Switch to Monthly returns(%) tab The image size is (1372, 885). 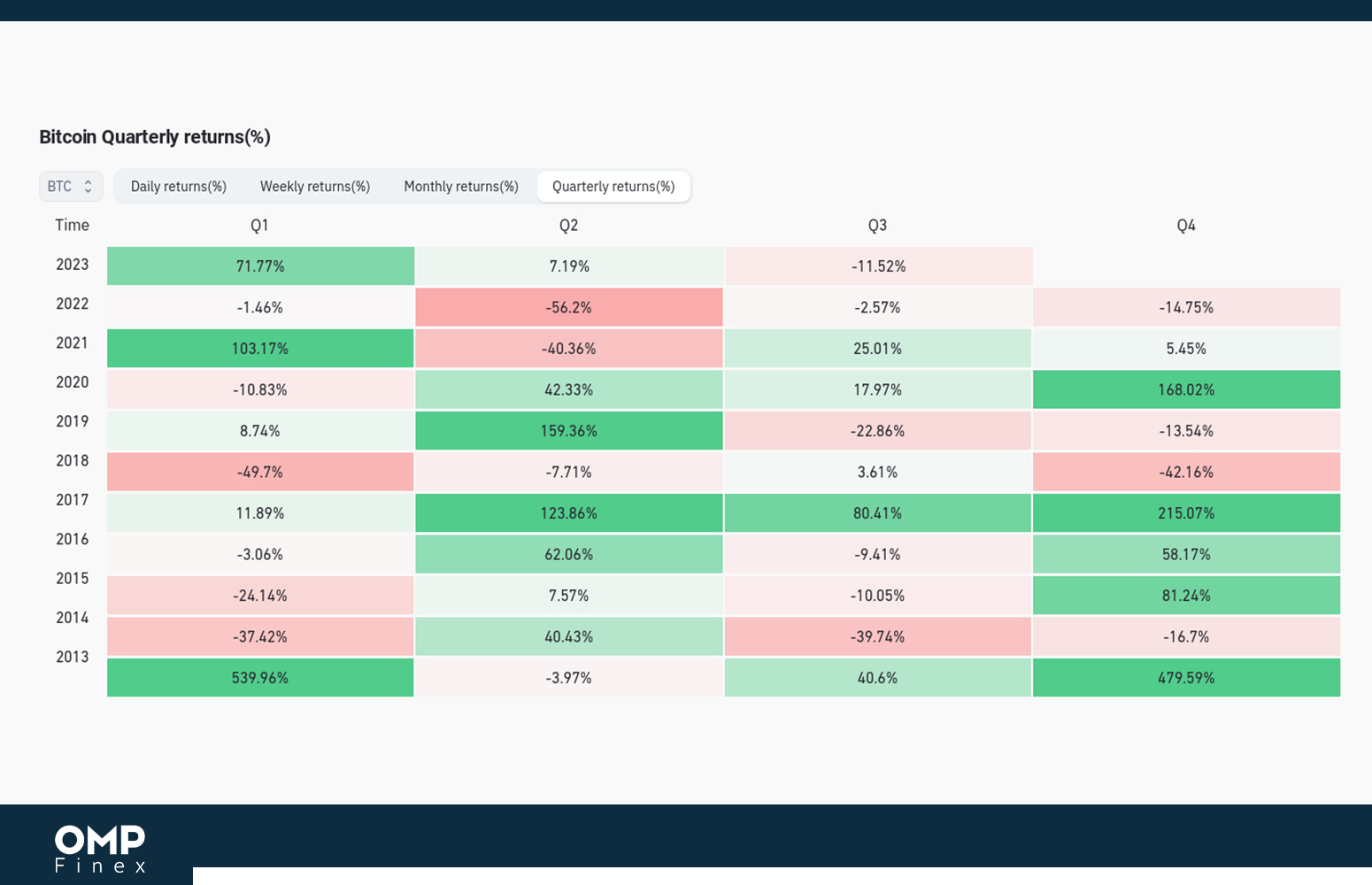461,187
